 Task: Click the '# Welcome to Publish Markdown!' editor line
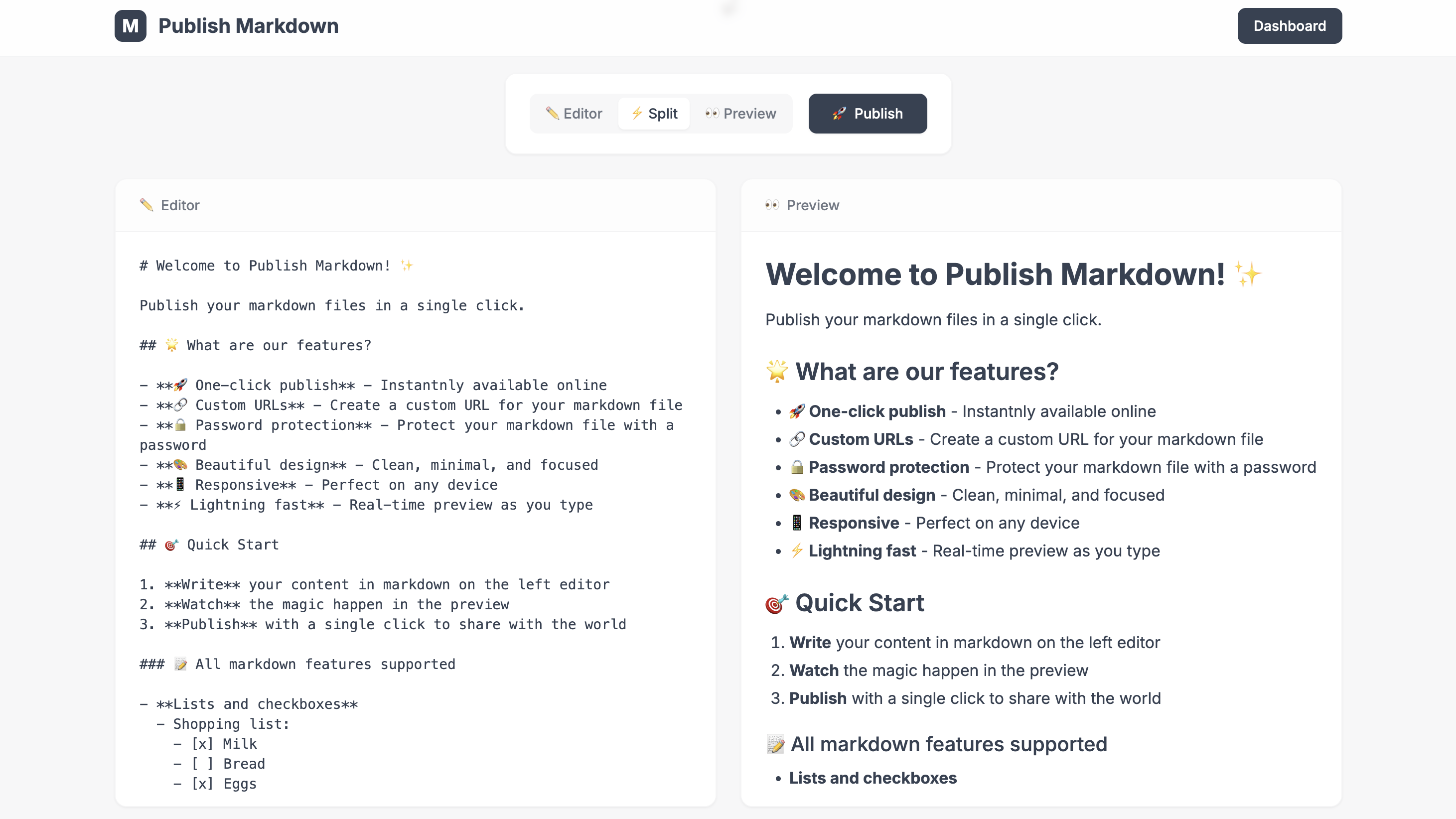[x=265, y=266]
